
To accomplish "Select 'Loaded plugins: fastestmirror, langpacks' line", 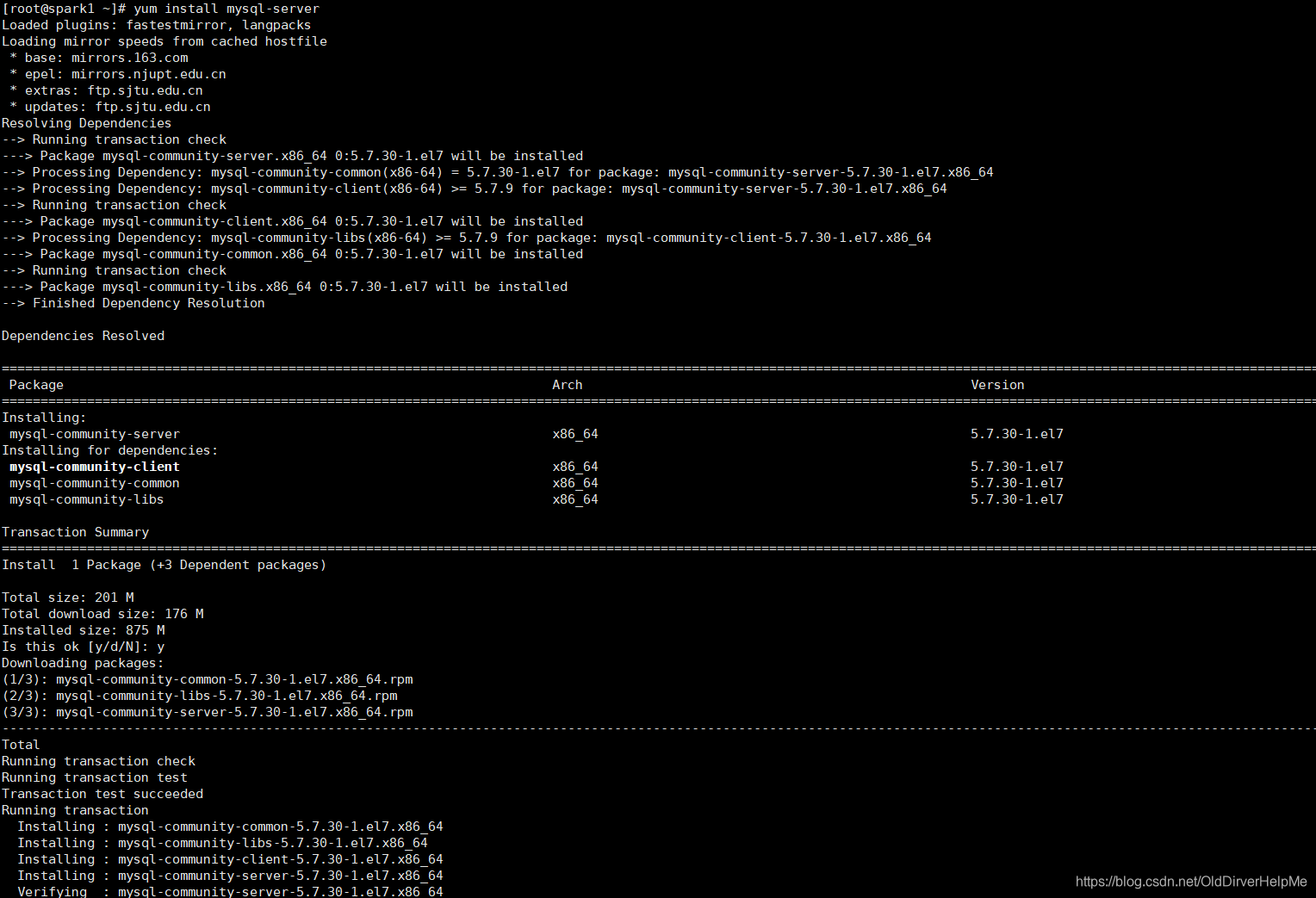I will (x=156, y=25).
